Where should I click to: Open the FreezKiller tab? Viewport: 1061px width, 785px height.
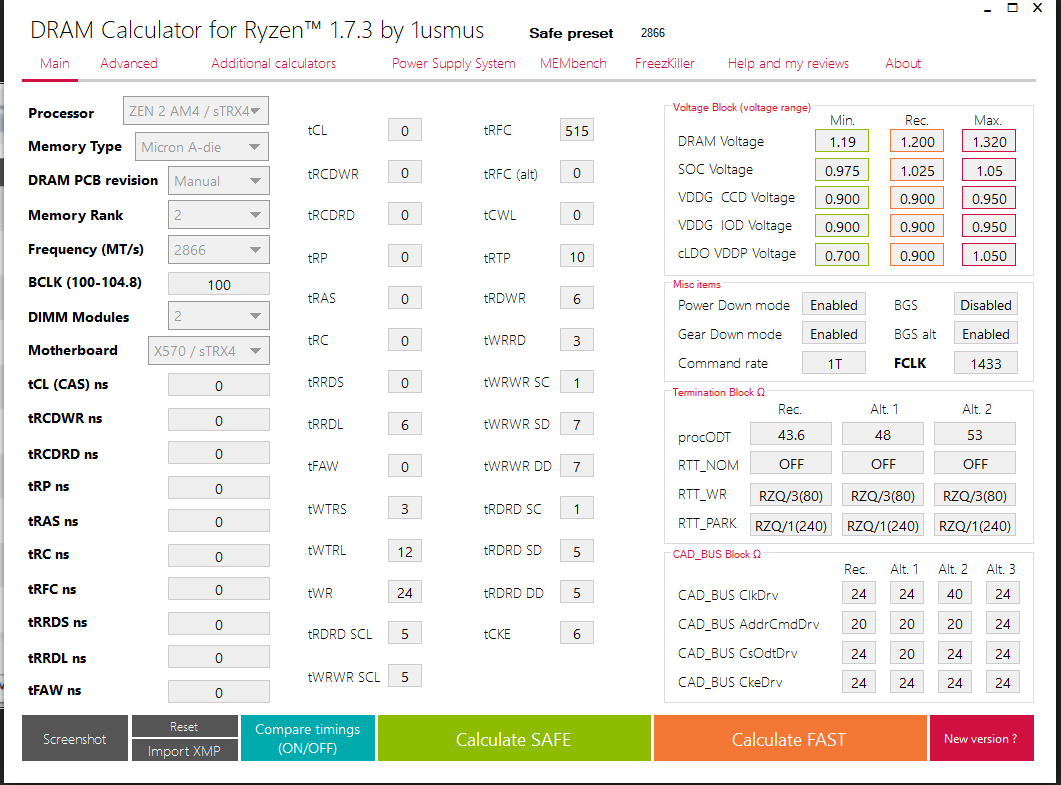click(664, 64)
